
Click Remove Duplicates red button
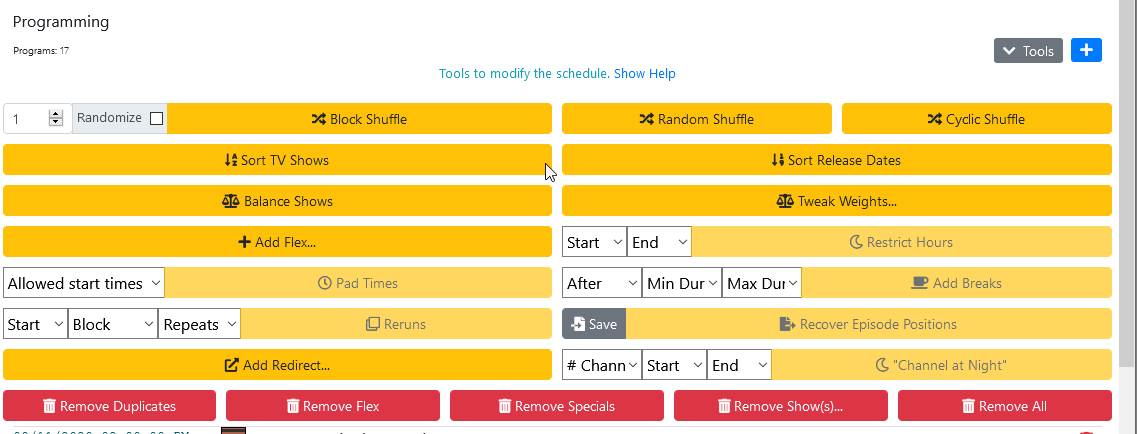pyautogui.click(x=109, y=406)
